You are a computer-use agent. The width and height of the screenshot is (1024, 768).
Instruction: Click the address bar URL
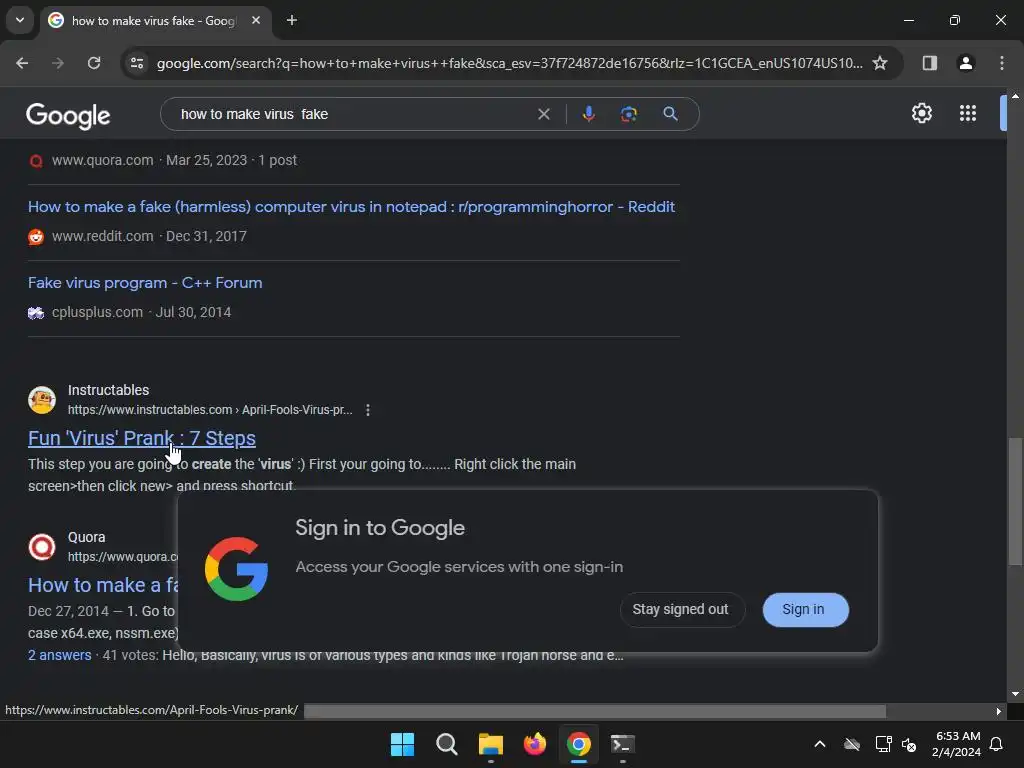(509, 63)
